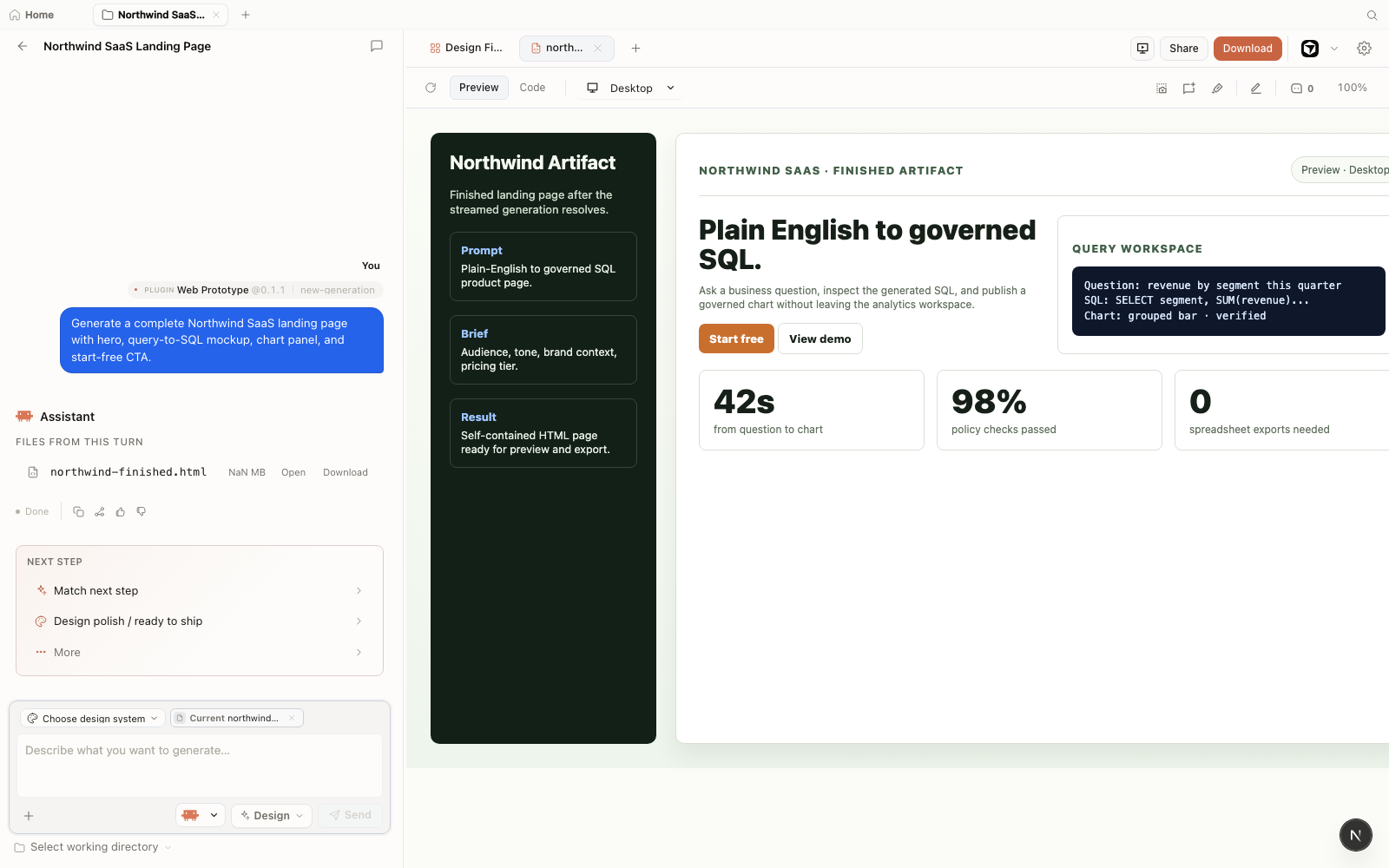Screen dimensions: 1389x868
Task: Click the northwind-finished.html file name
Action: pyautogui.click(x=128, y=472)
